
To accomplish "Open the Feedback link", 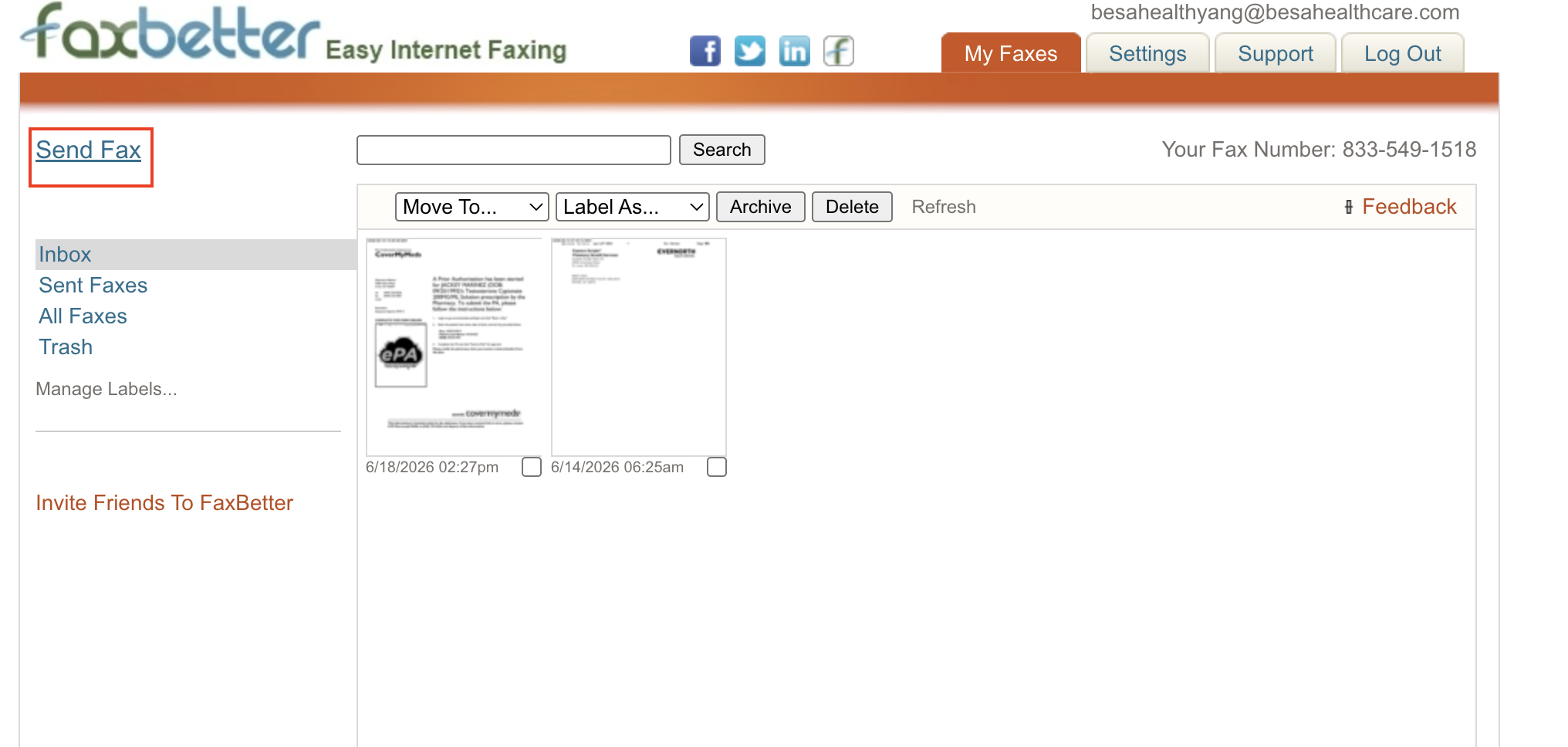I will point(1409,207).
